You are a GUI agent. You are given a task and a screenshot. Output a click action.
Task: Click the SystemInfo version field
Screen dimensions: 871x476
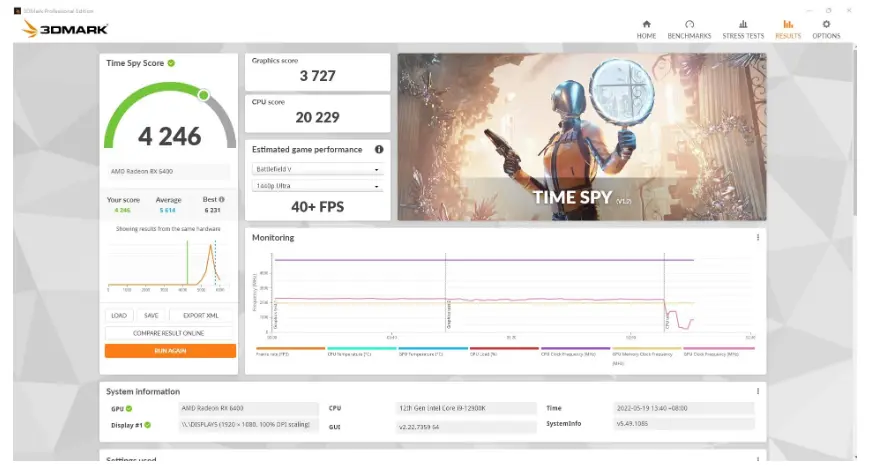pyautogui.click(x=683, y=424)
